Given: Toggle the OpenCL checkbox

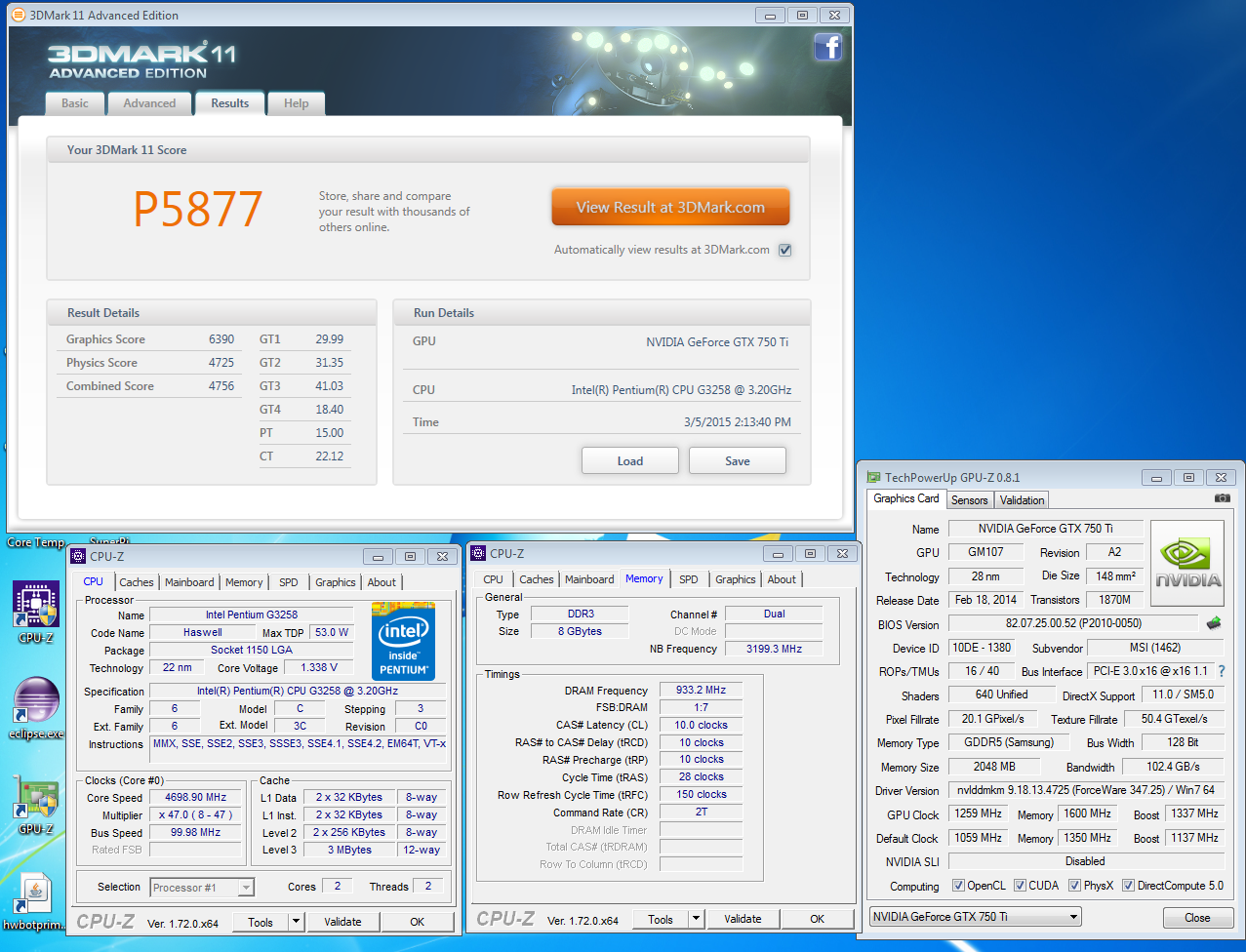Looking at the screenshot, I should point(958,886).
